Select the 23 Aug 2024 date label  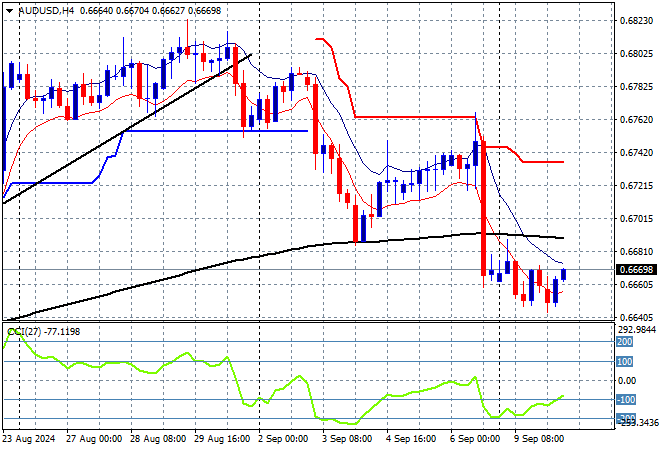tap(29, 439)
